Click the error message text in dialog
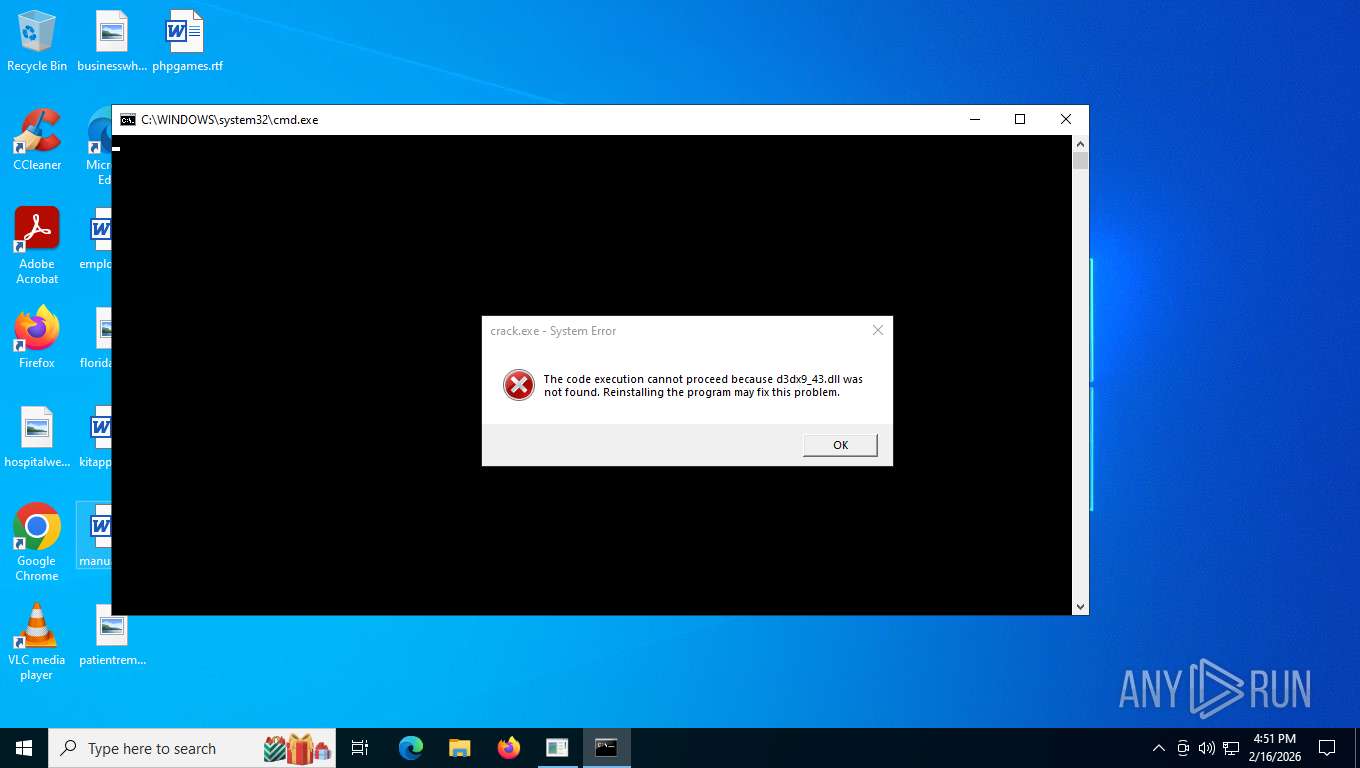Viewport: 1360px width, 768px height. pos(703,386)
